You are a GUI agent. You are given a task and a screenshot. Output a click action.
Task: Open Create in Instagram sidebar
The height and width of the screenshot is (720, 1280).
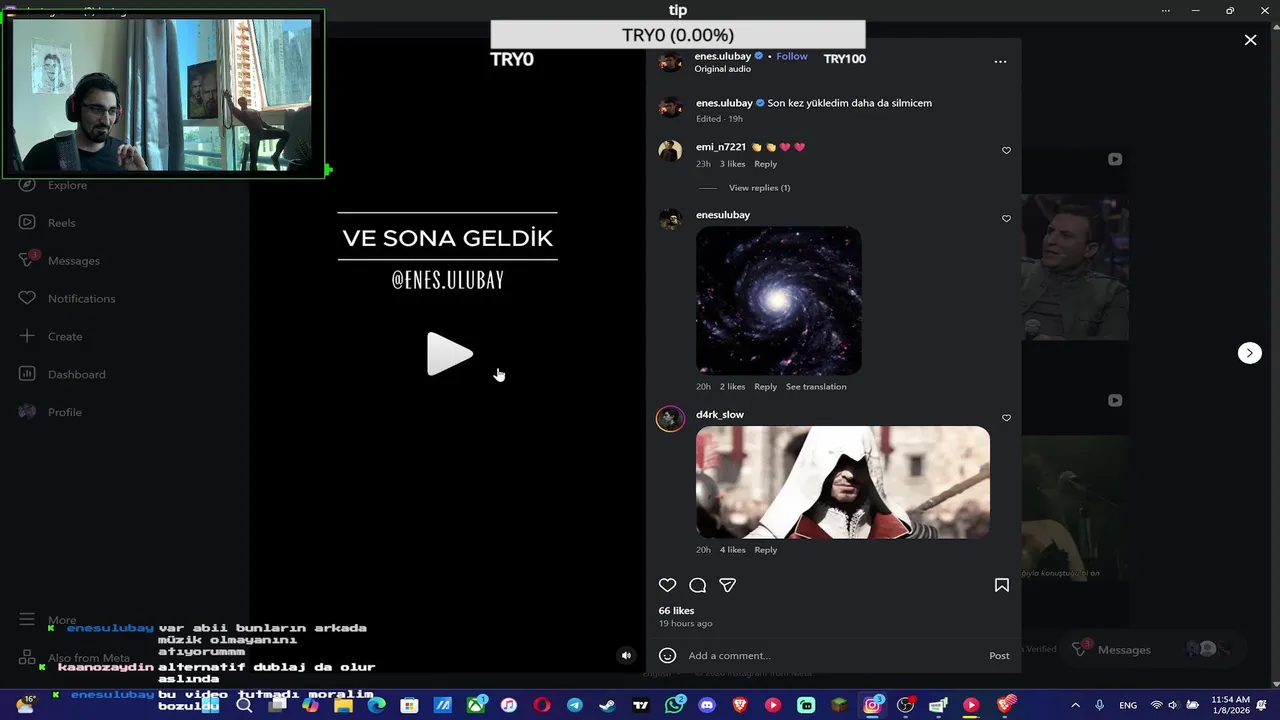click(50, 337)
